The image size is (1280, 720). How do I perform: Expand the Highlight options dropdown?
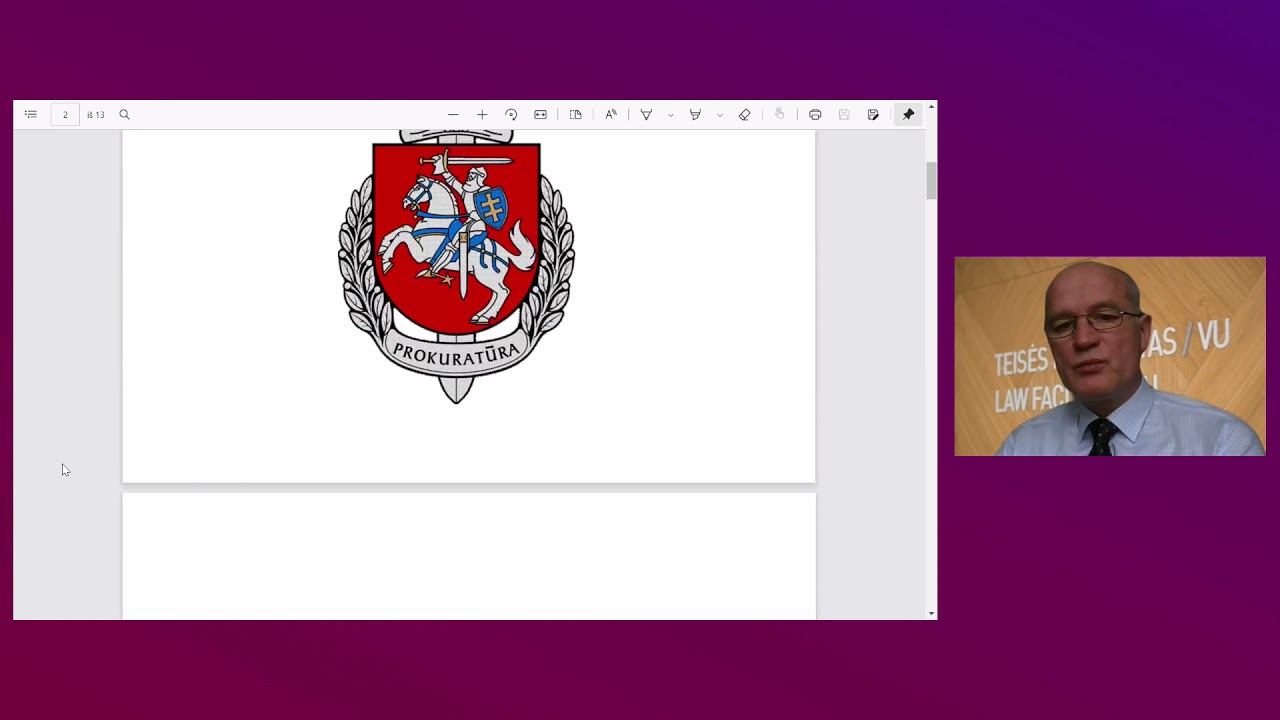pos(719,115)
